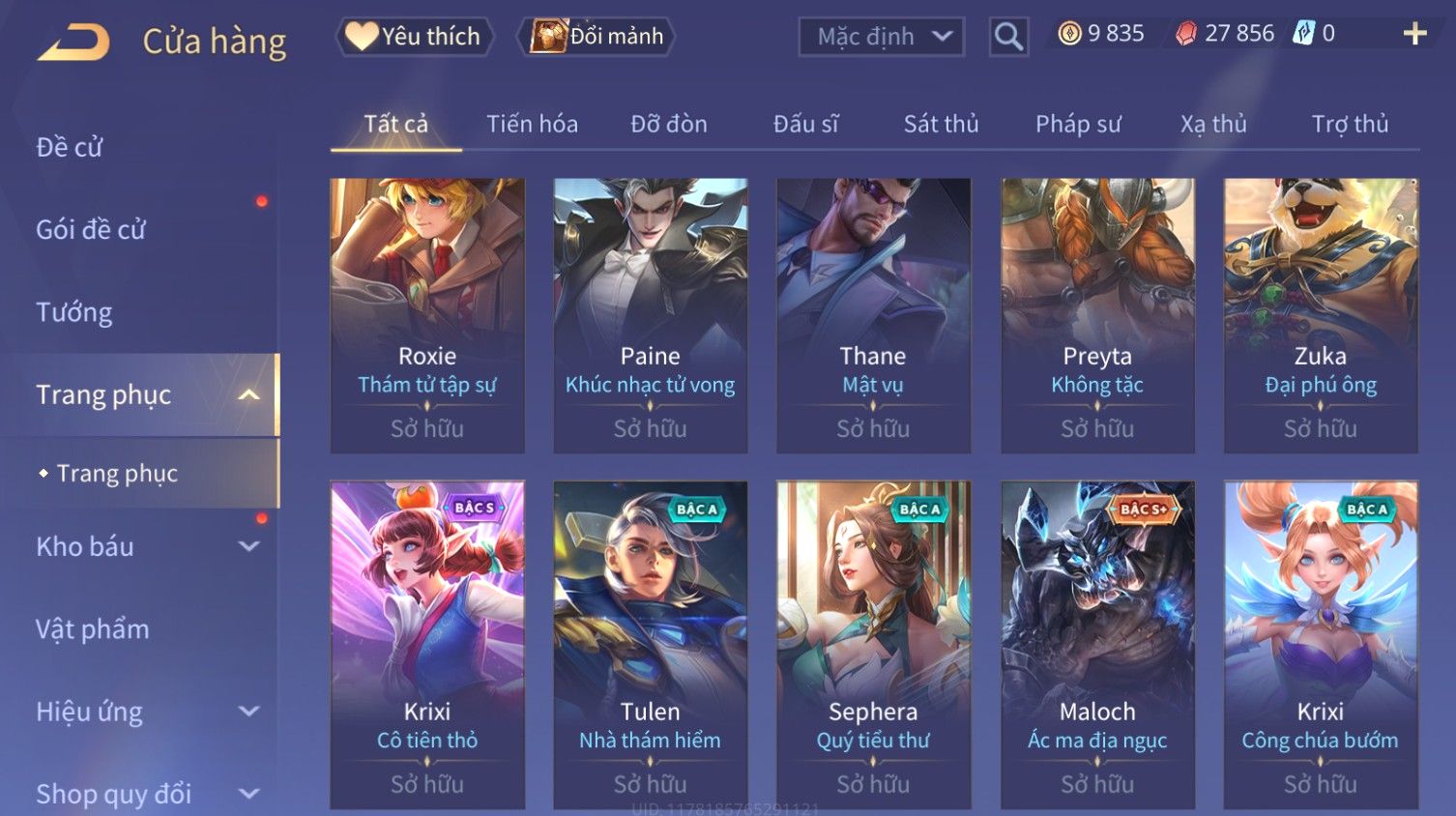Open the Gói đề cử menu
The image size is (1456, 816).
[91, 230]
